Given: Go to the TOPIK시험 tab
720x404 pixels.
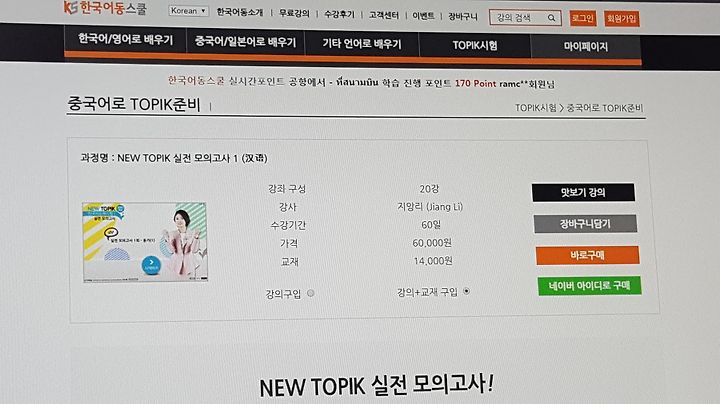Looking at the screenshot, I should 475,45.
